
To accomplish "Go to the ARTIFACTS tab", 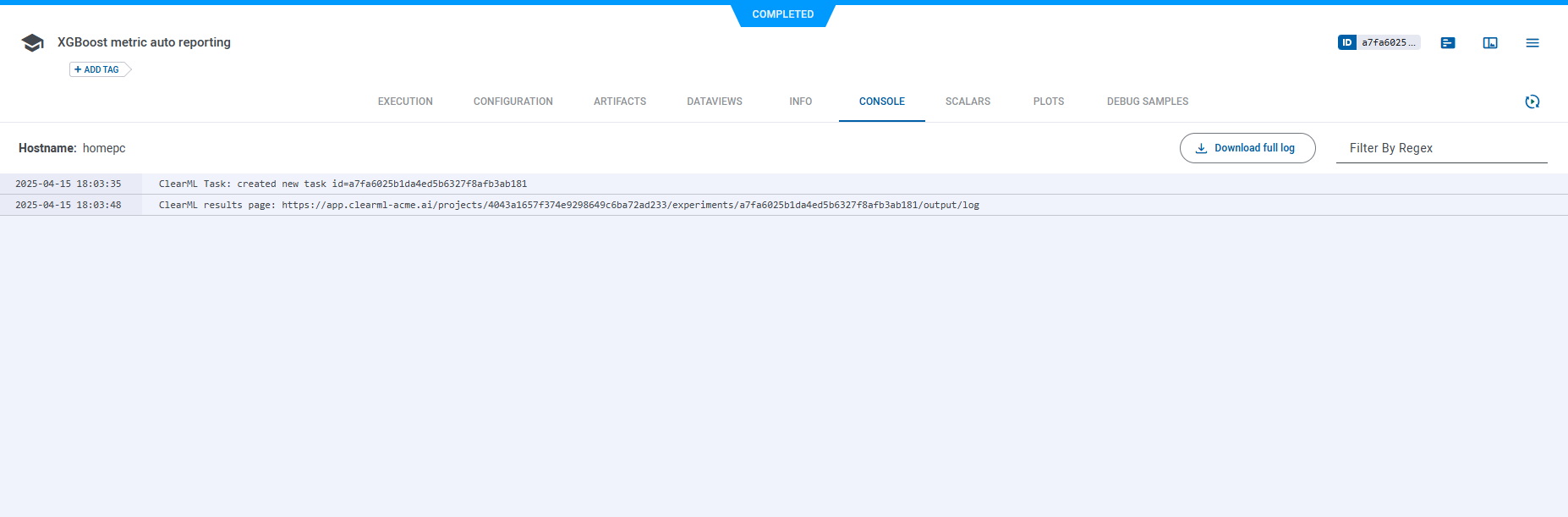I will (x=619, y=102).
